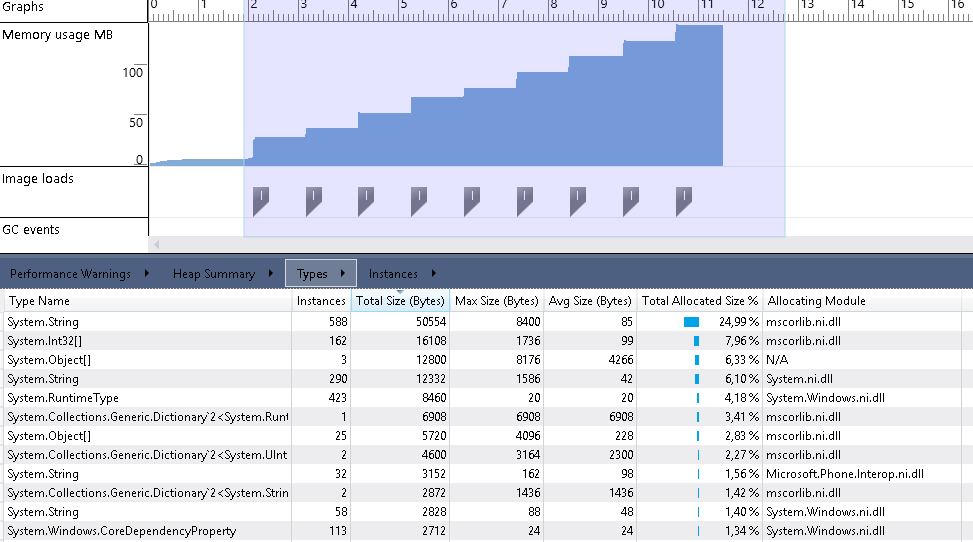Expand arrow next to Types

343,273
